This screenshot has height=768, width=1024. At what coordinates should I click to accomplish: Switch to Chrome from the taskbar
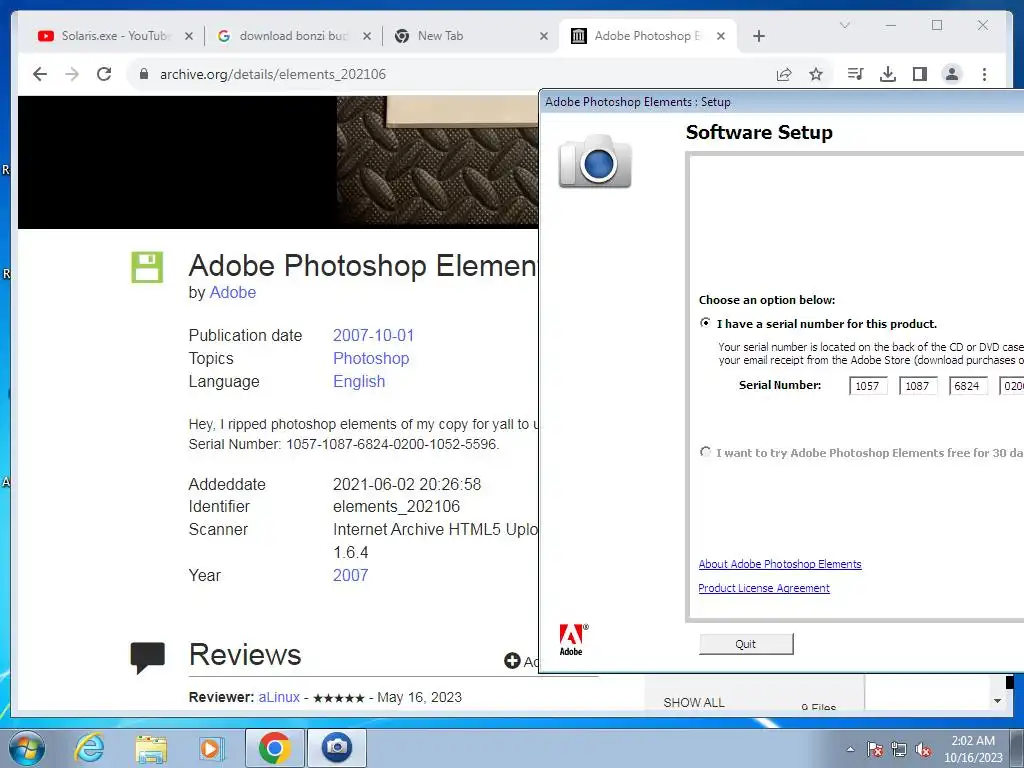(274, 748)
